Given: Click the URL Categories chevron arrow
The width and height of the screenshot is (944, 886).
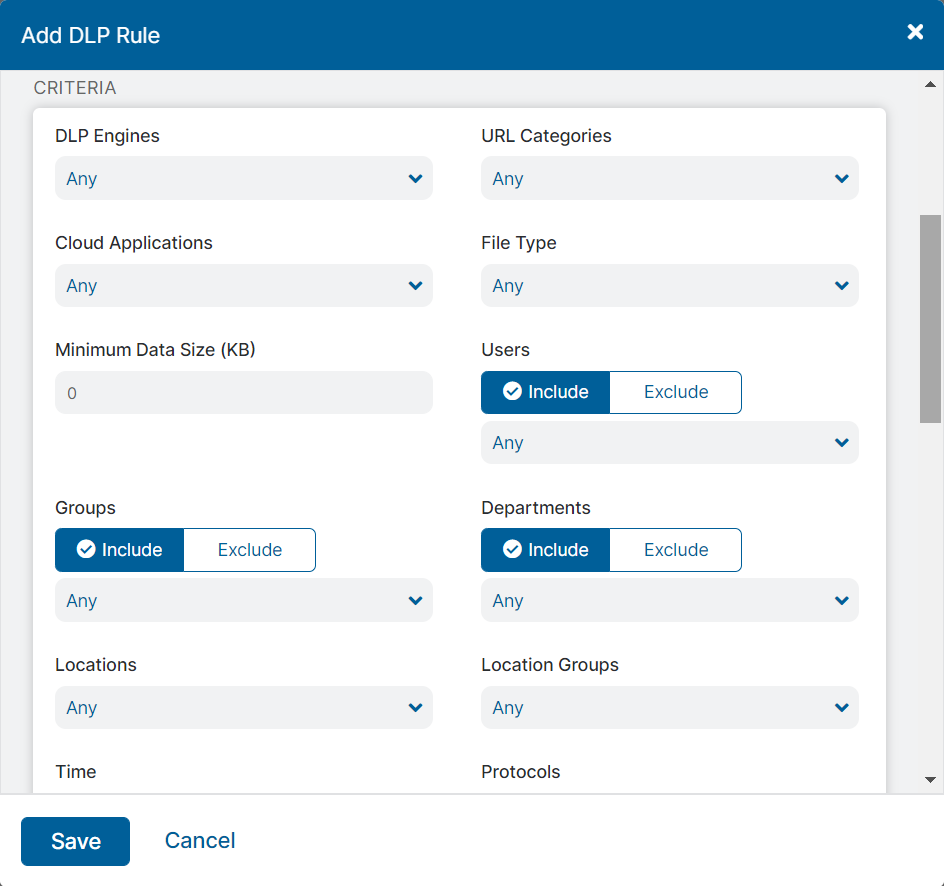Looking at the screenshot, I should (x=842, y=179).
